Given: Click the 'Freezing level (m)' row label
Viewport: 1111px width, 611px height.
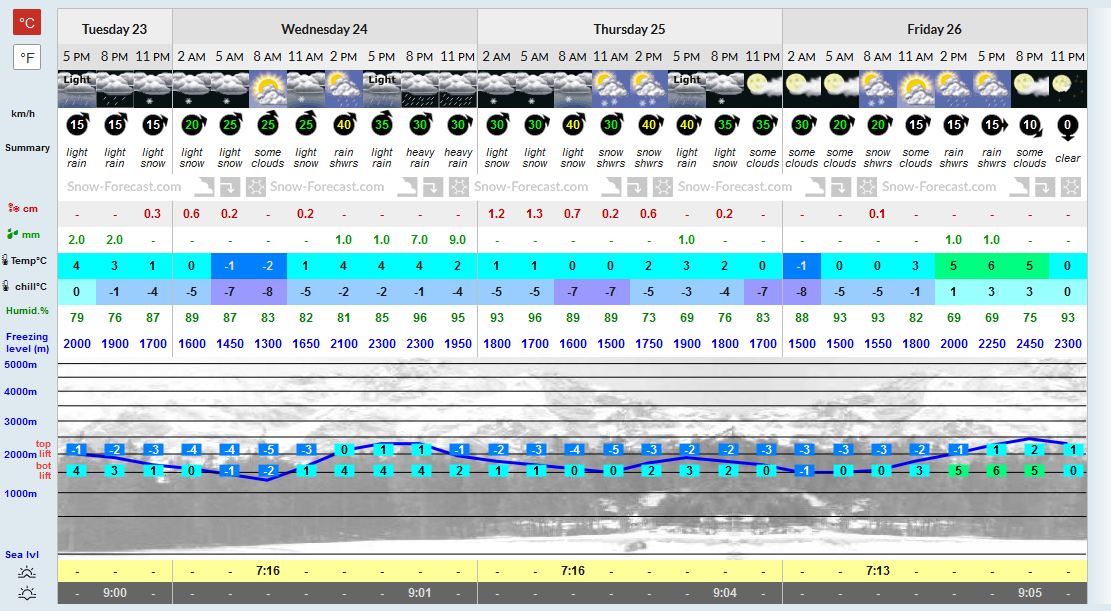Looking at the screenshot, I should [27, 342].
